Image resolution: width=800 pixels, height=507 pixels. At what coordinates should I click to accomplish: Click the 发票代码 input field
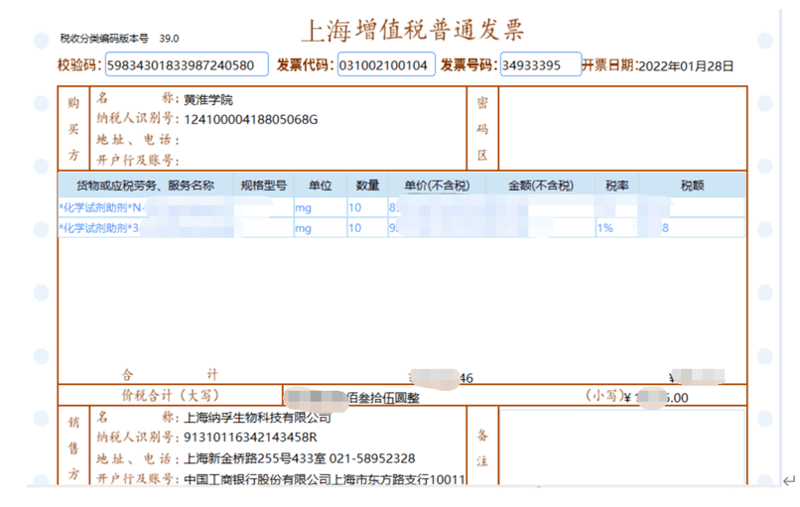click(x=386, y=66)
